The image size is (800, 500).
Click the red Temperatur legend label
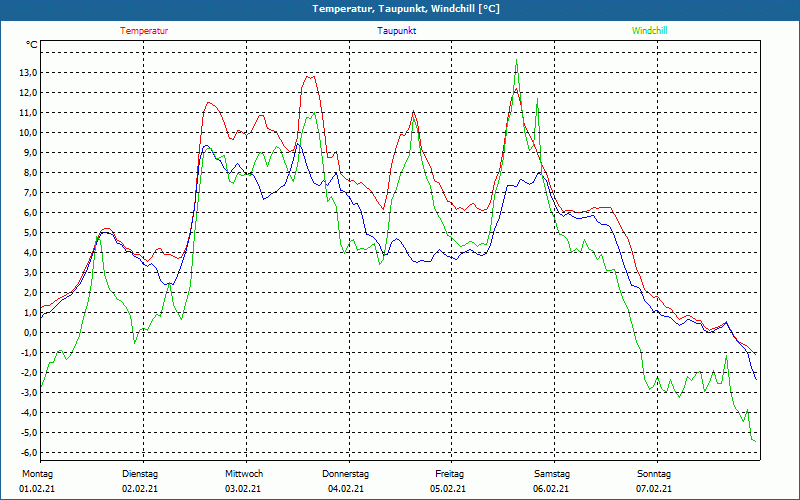144,31
